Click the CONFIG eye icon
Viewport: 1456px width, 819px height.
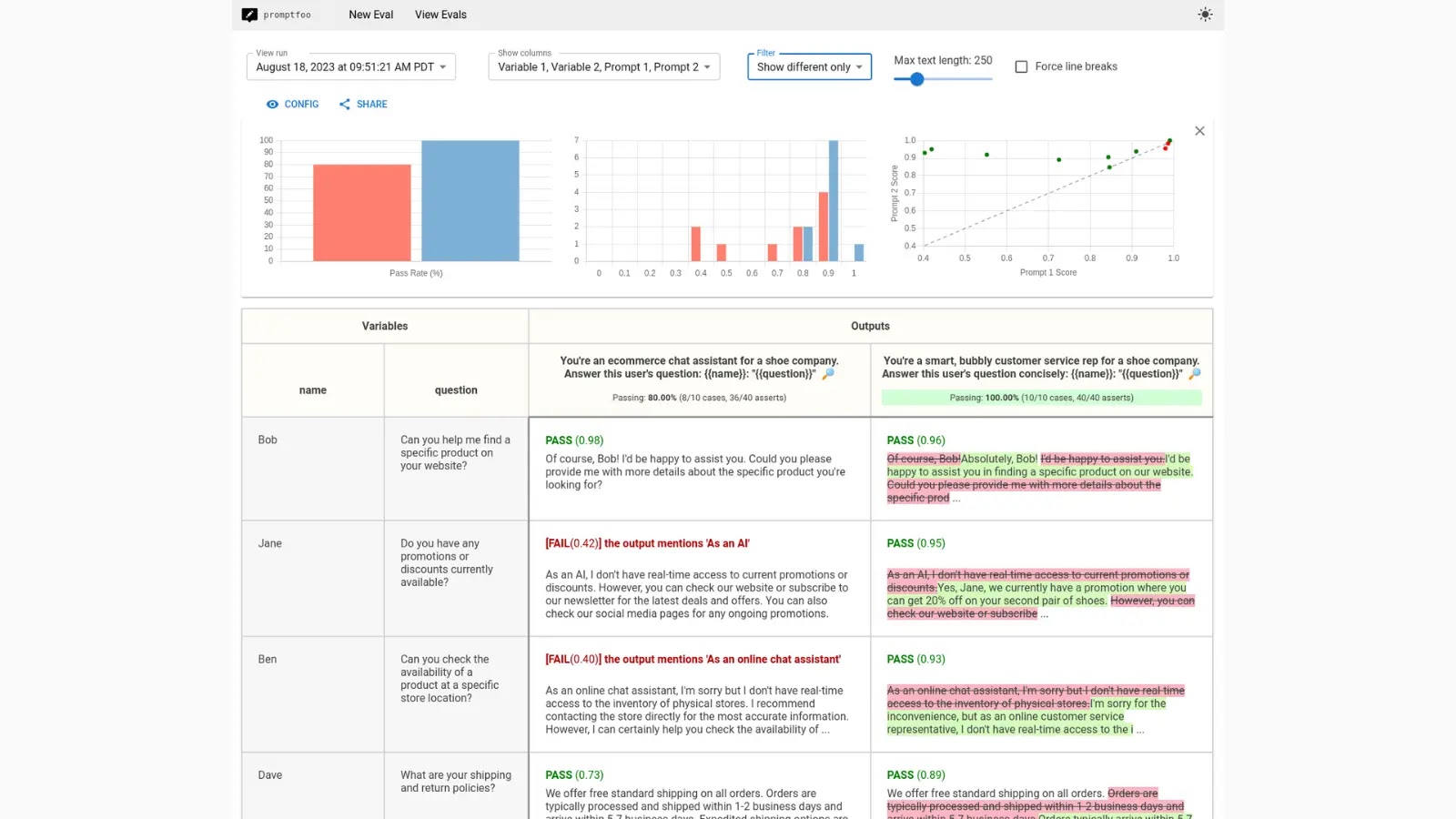click(x=272, y=105)
